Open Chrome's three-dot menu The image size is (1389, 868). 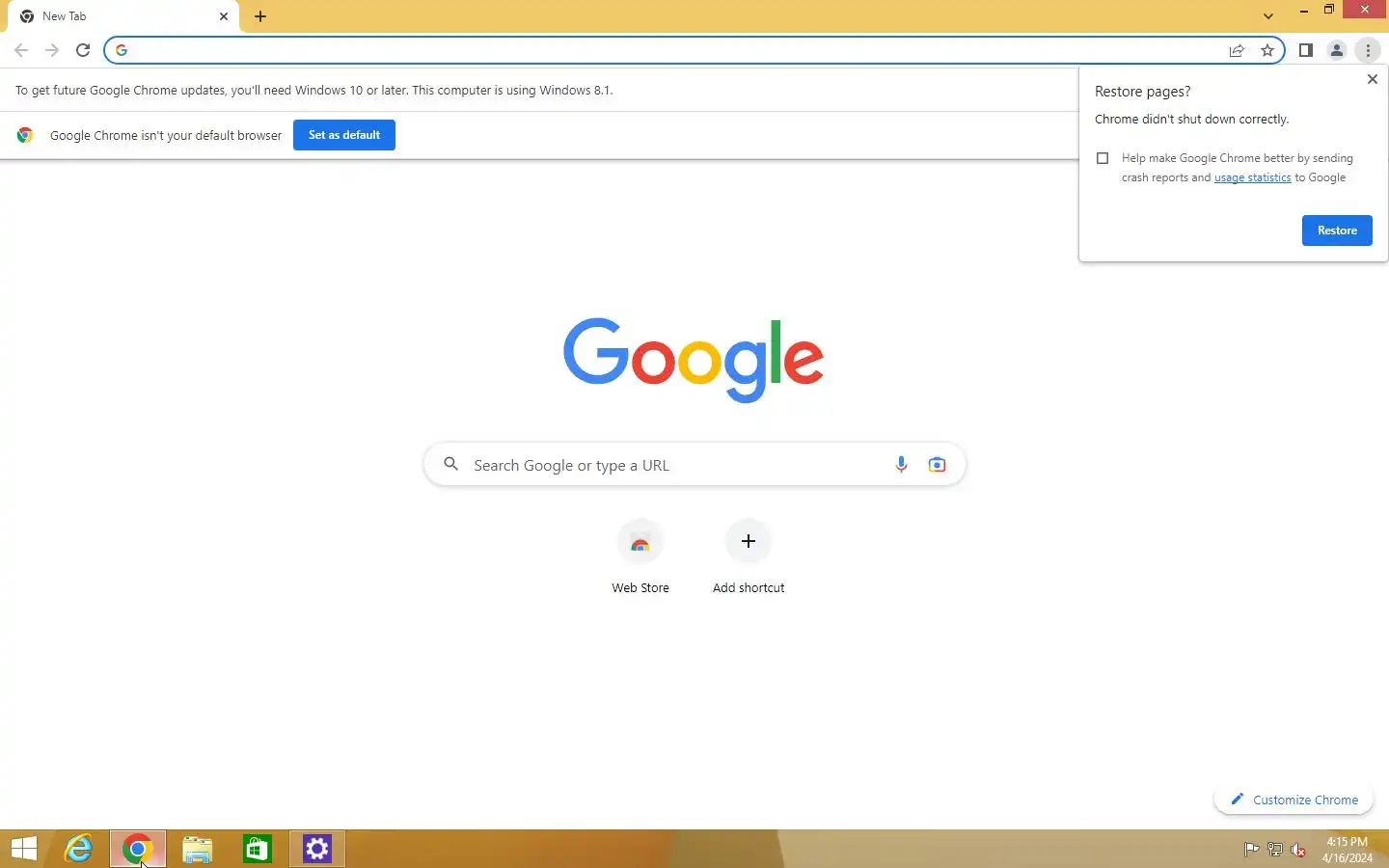click(1368, 50)
